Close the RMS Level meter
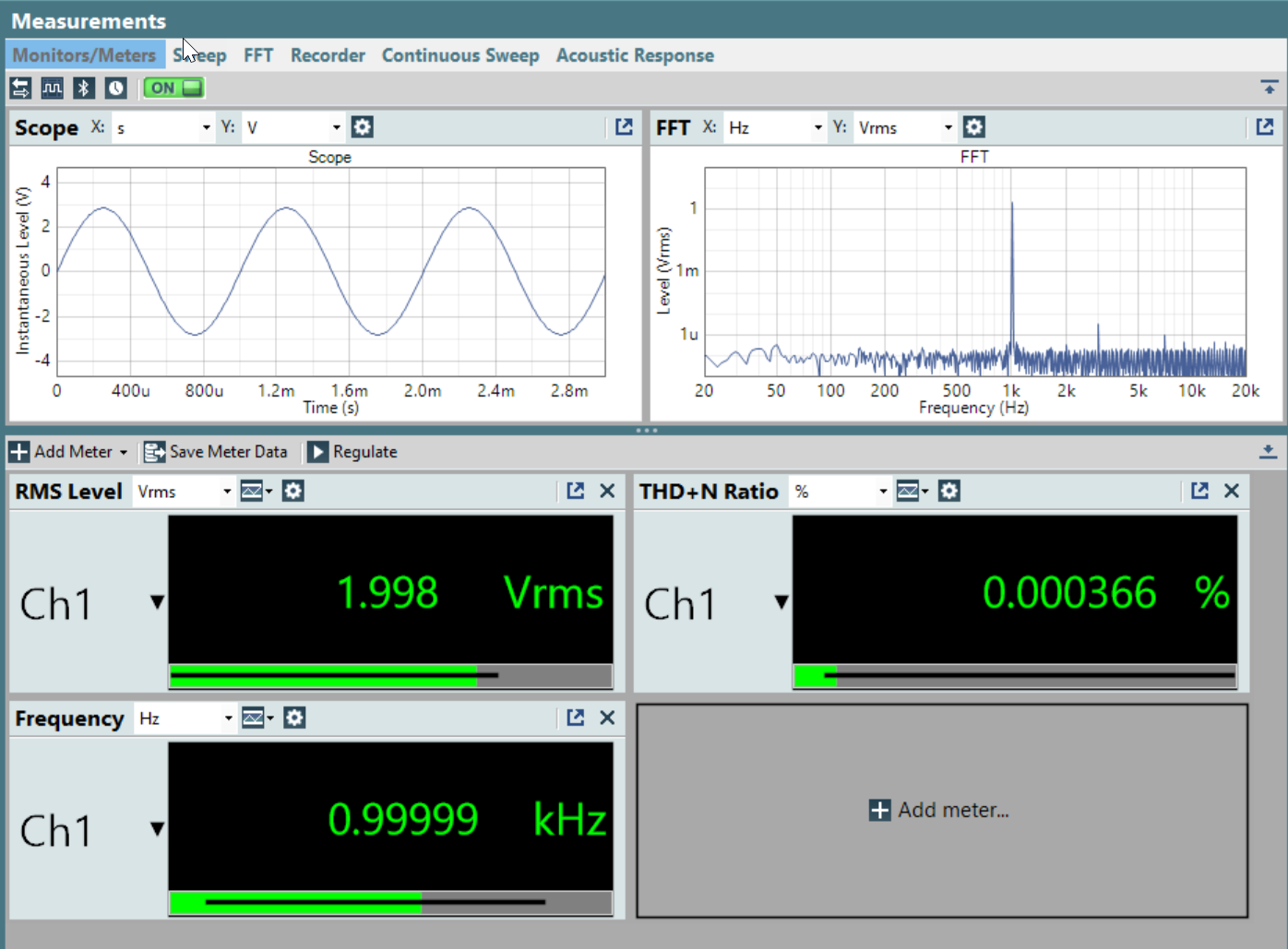The image size is (1288, 949). coord(607,492)
